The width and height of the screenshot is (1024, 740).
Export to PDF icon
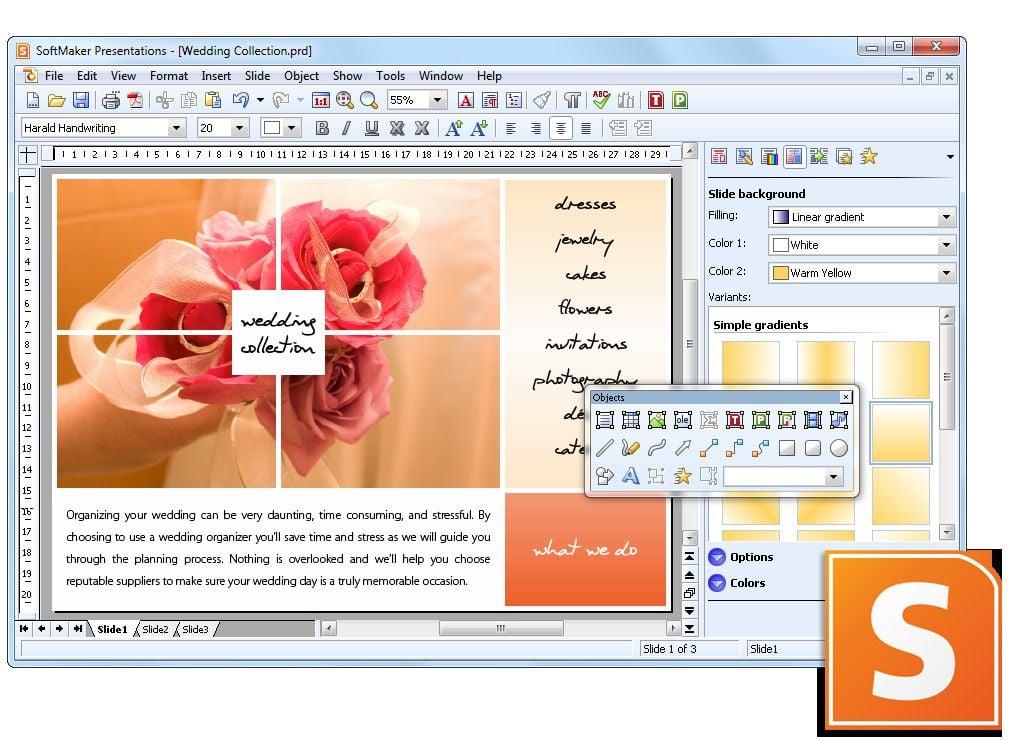pos(135,101)
